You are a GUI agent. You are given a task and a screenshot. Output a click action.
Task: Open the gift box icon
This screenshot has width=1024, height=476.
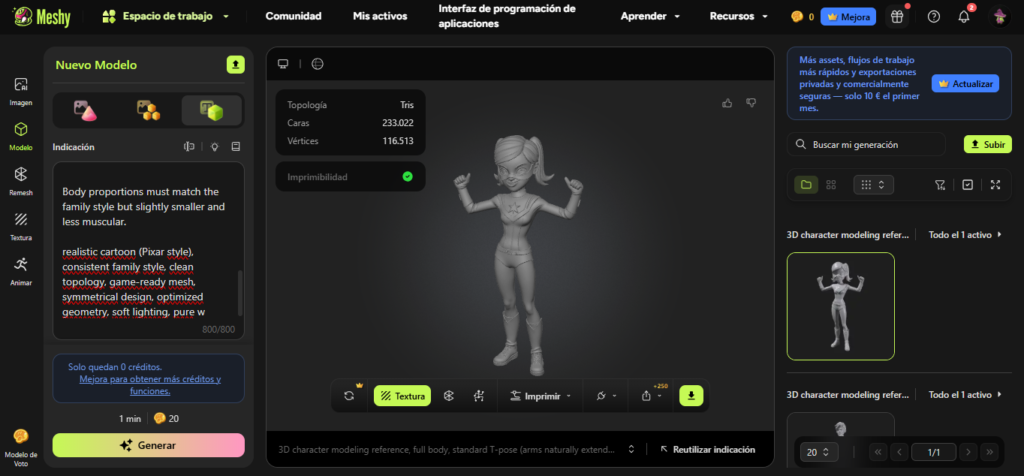(x=897, y=17)
